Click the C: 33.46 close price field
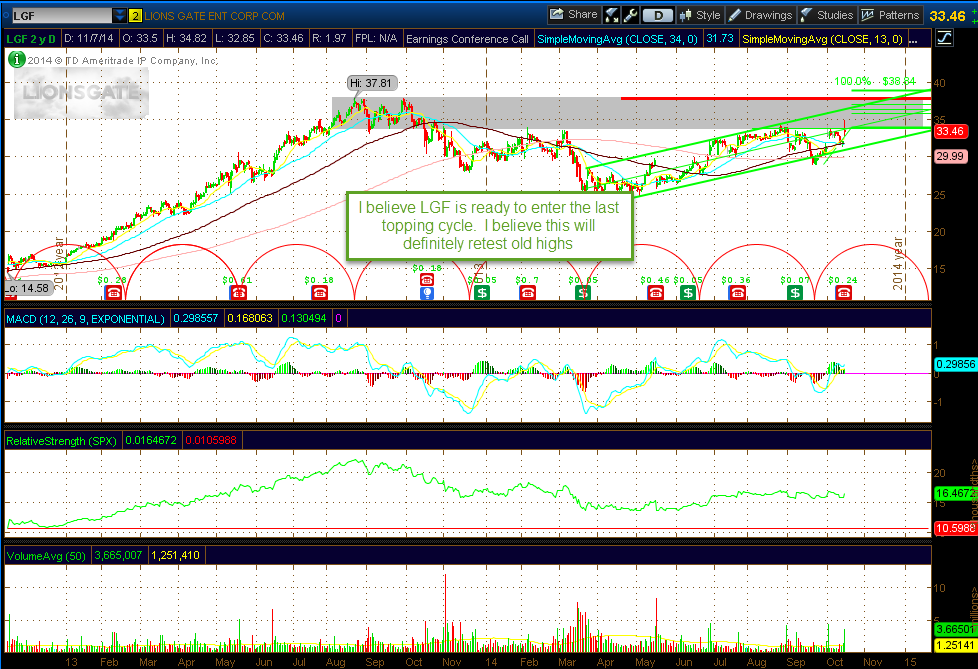The image size is (978, 669). tap(283, 39)
